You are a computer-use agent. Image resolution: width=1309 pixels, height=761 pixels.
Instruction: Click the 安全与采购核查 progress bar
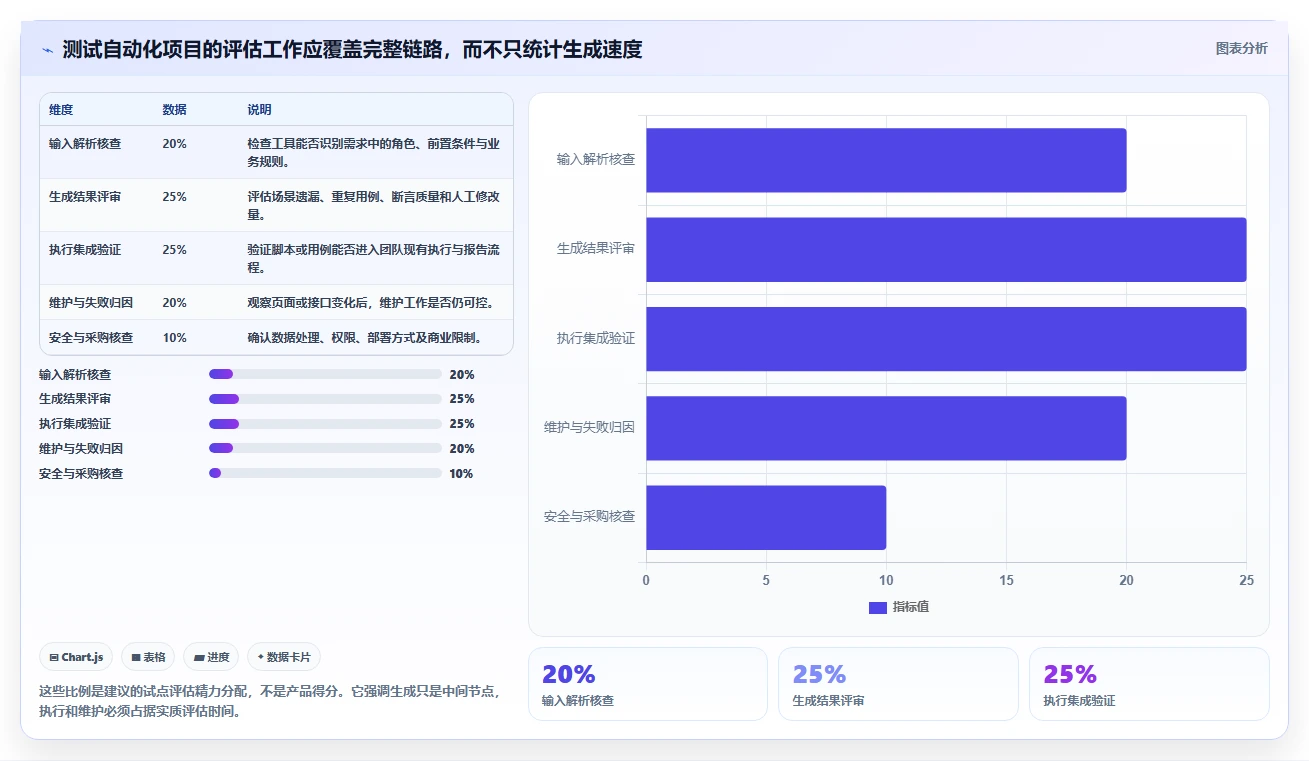click(325, 474)
